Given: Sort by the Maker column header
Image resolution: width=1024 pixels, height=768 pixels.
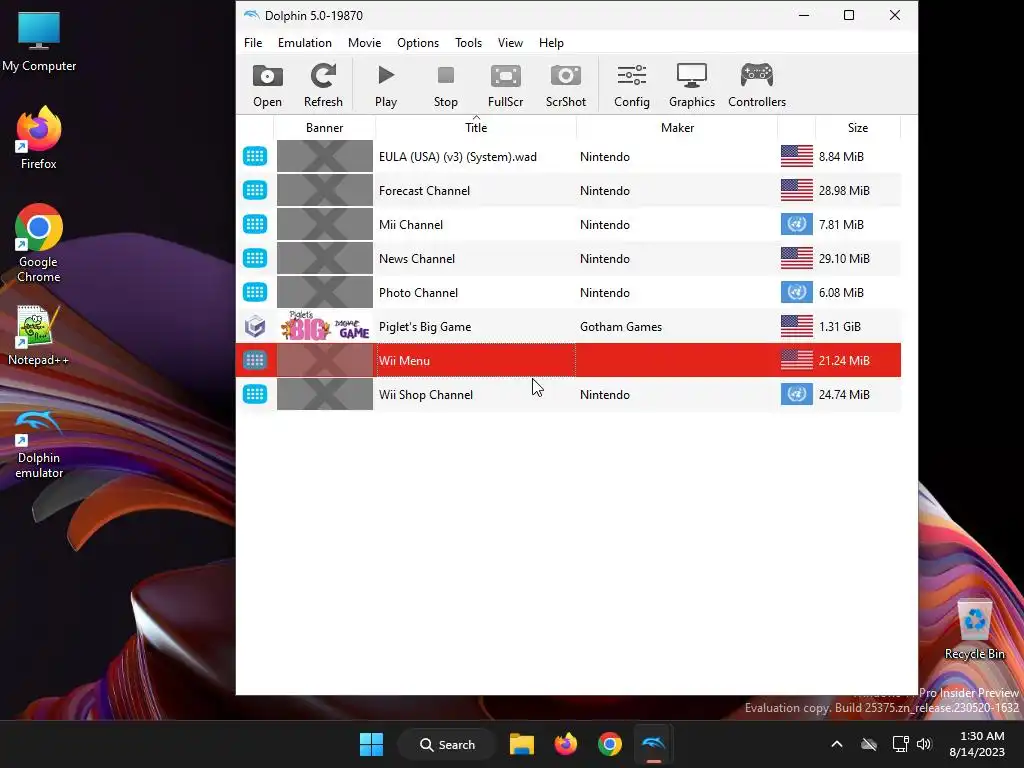Looking at the screenshot, I should click(677, 127).
